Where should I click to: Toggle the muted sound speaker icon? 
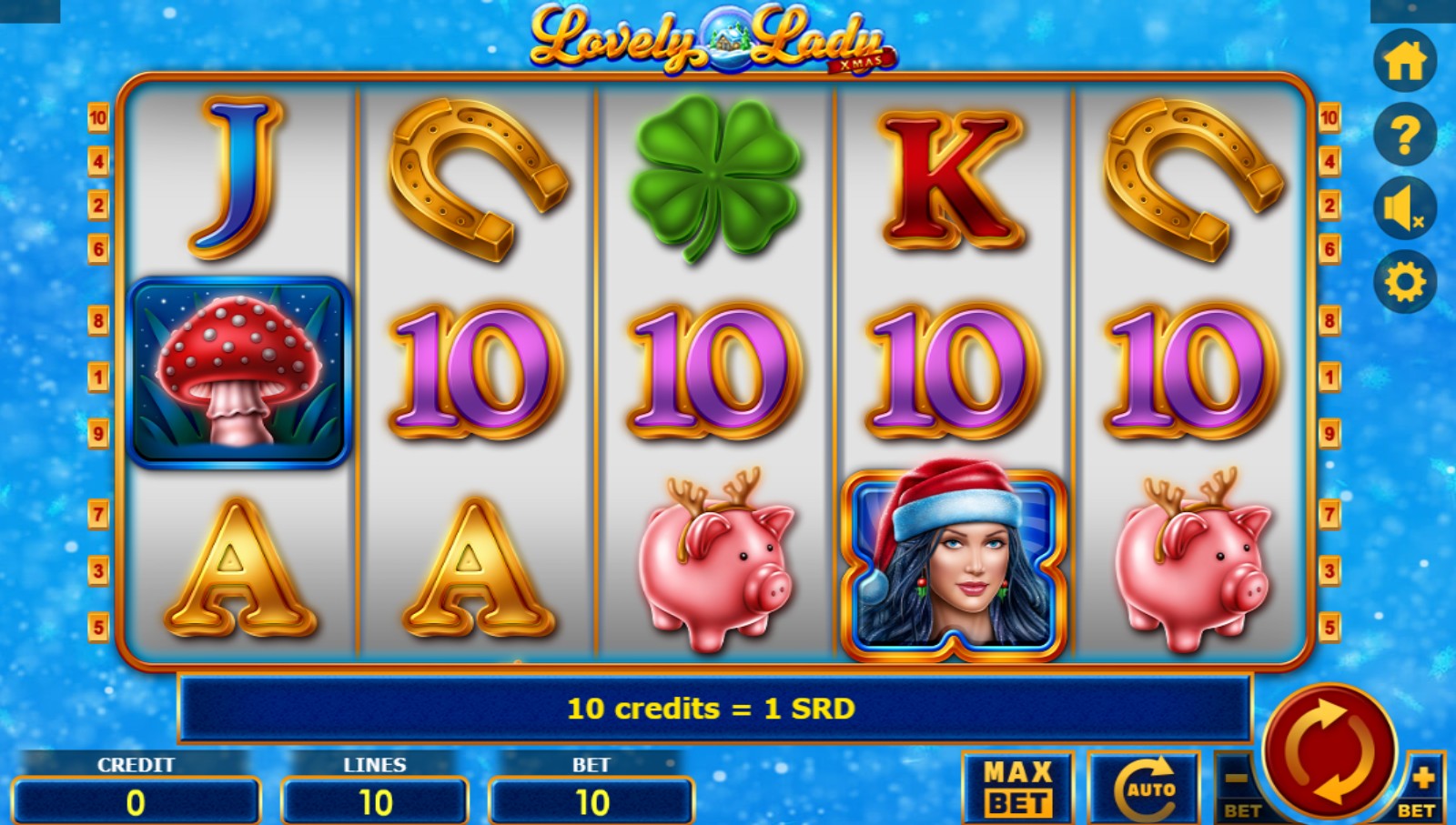[1404, 208]
